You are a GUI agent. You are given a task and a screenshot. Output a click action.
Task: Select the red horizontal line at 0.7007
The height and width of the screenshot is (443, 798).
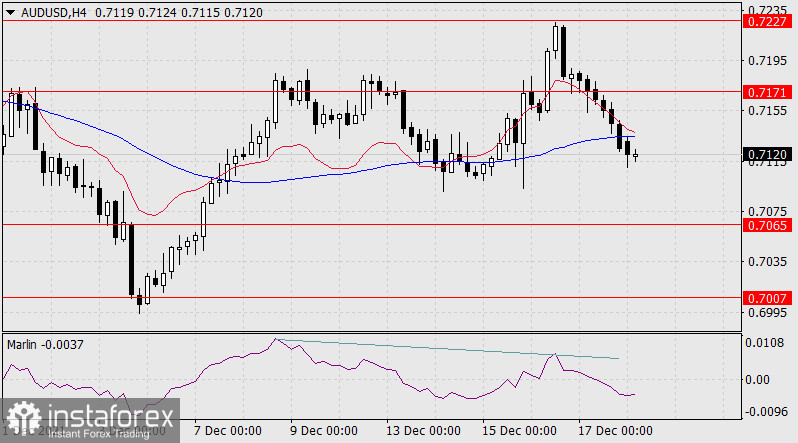(372, 297)
